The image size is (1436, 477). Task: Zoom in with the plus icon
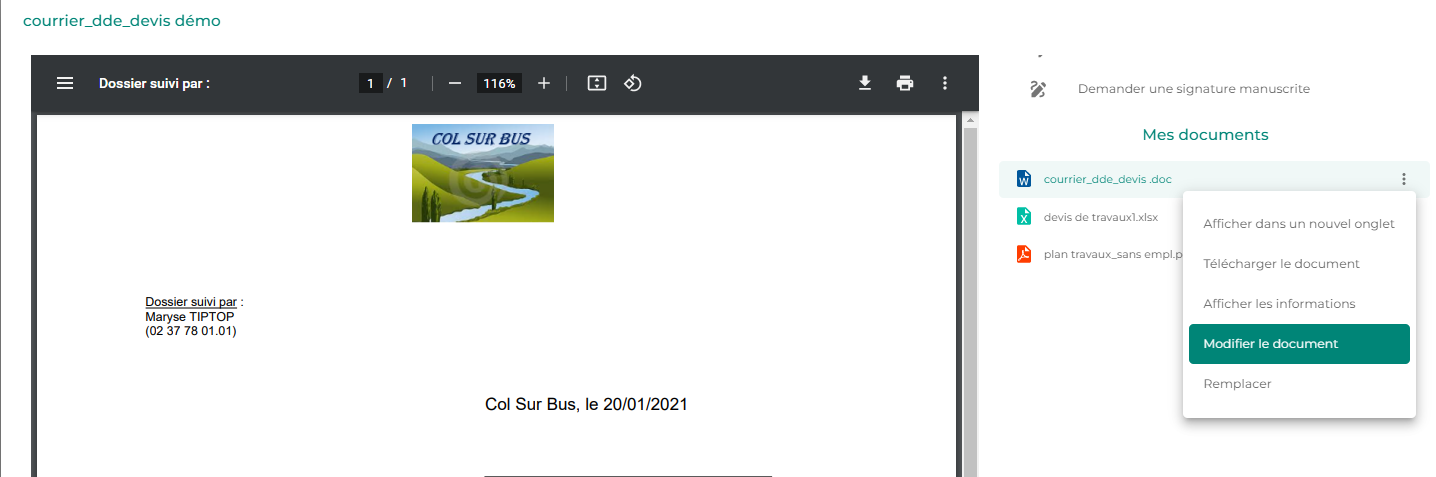[544, 83]
